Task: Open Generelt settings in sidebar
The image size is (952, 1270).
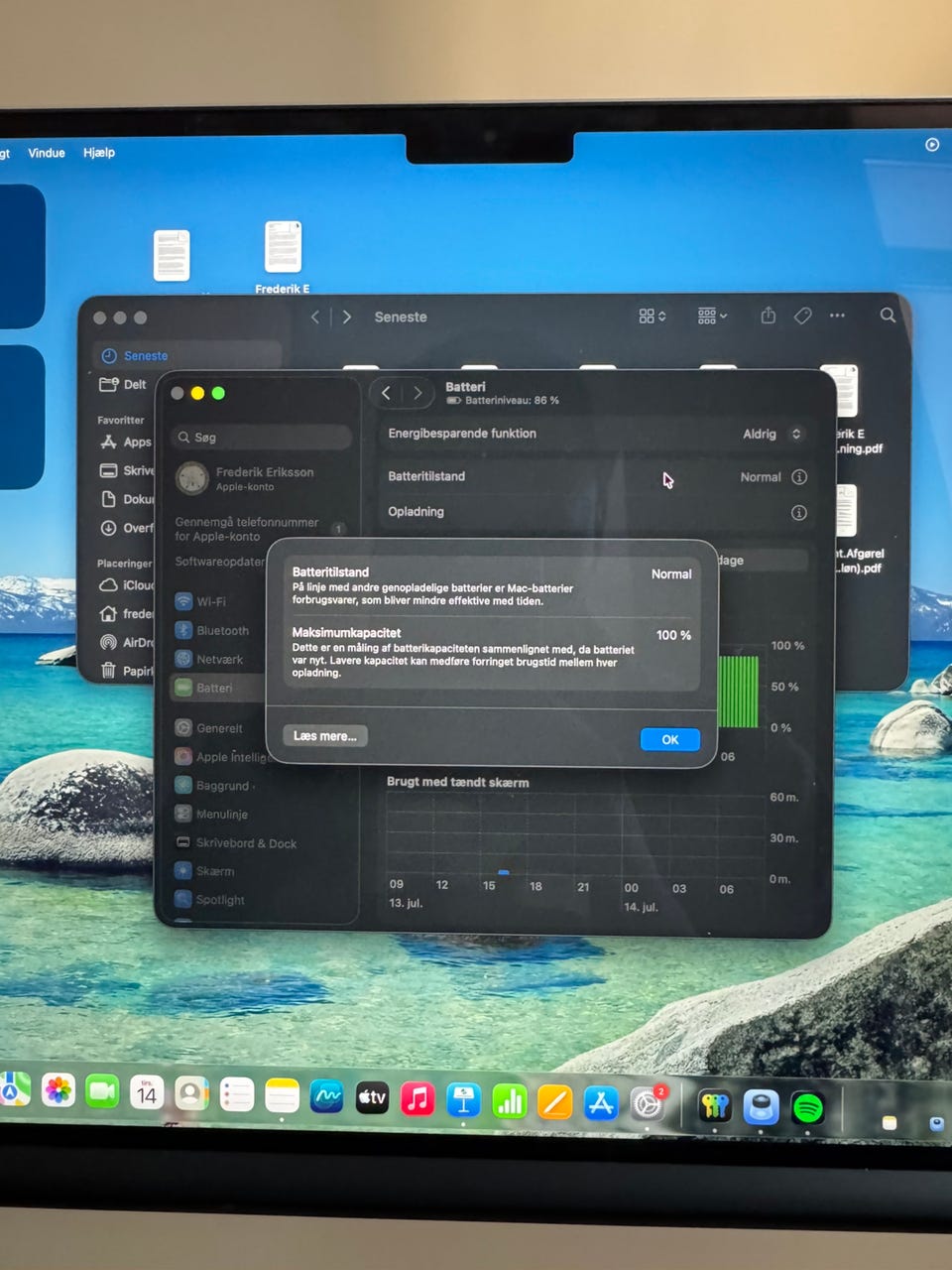Action: (209, 728)
